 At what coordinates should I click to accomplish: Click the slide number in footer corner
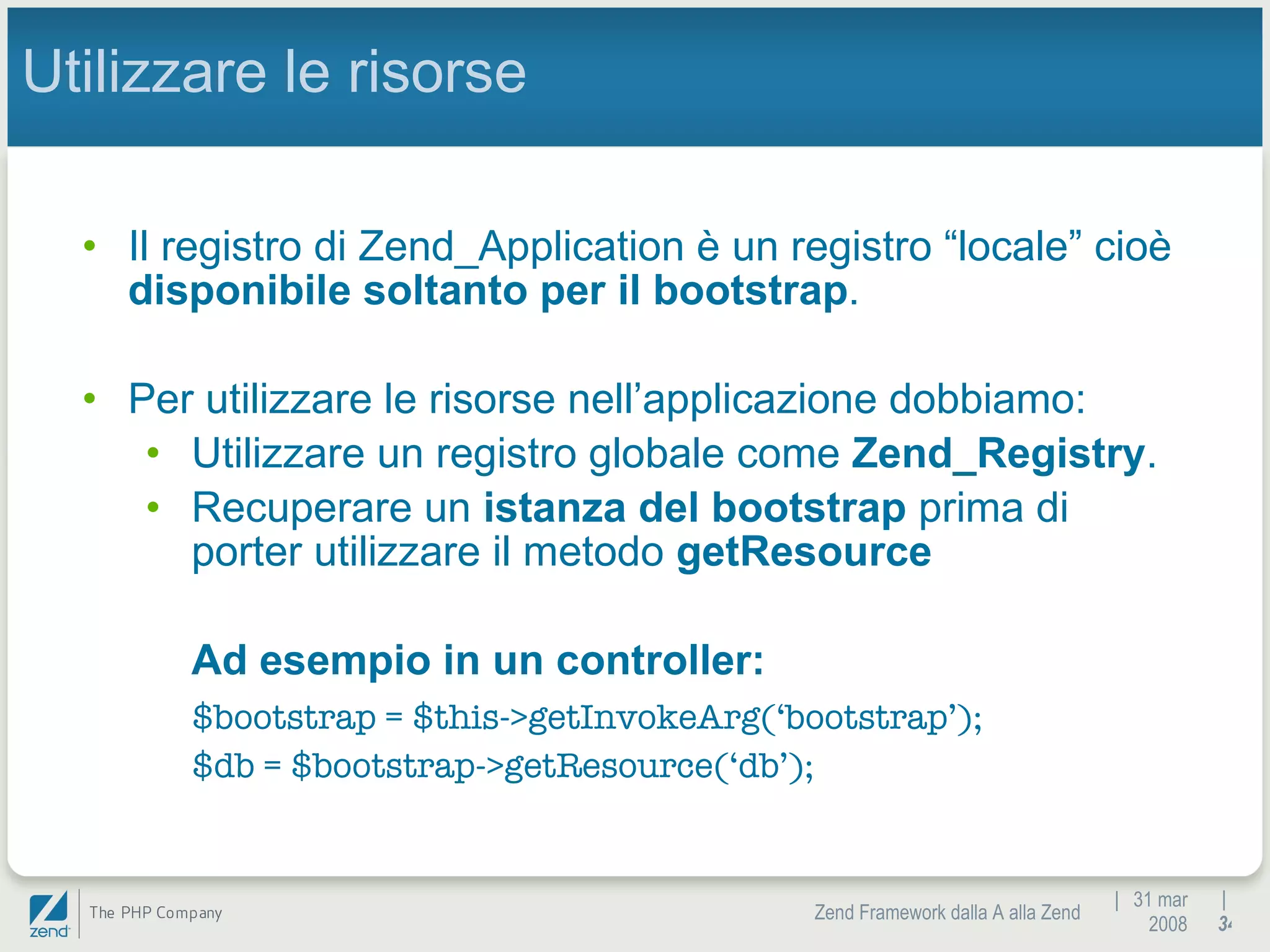(x=1225, y=923)
